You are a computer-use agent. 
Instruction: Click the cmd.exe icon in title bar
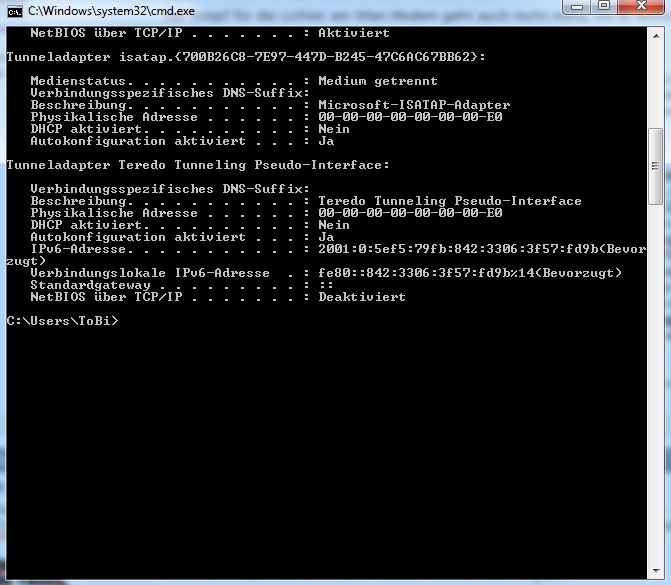point(14,10)
